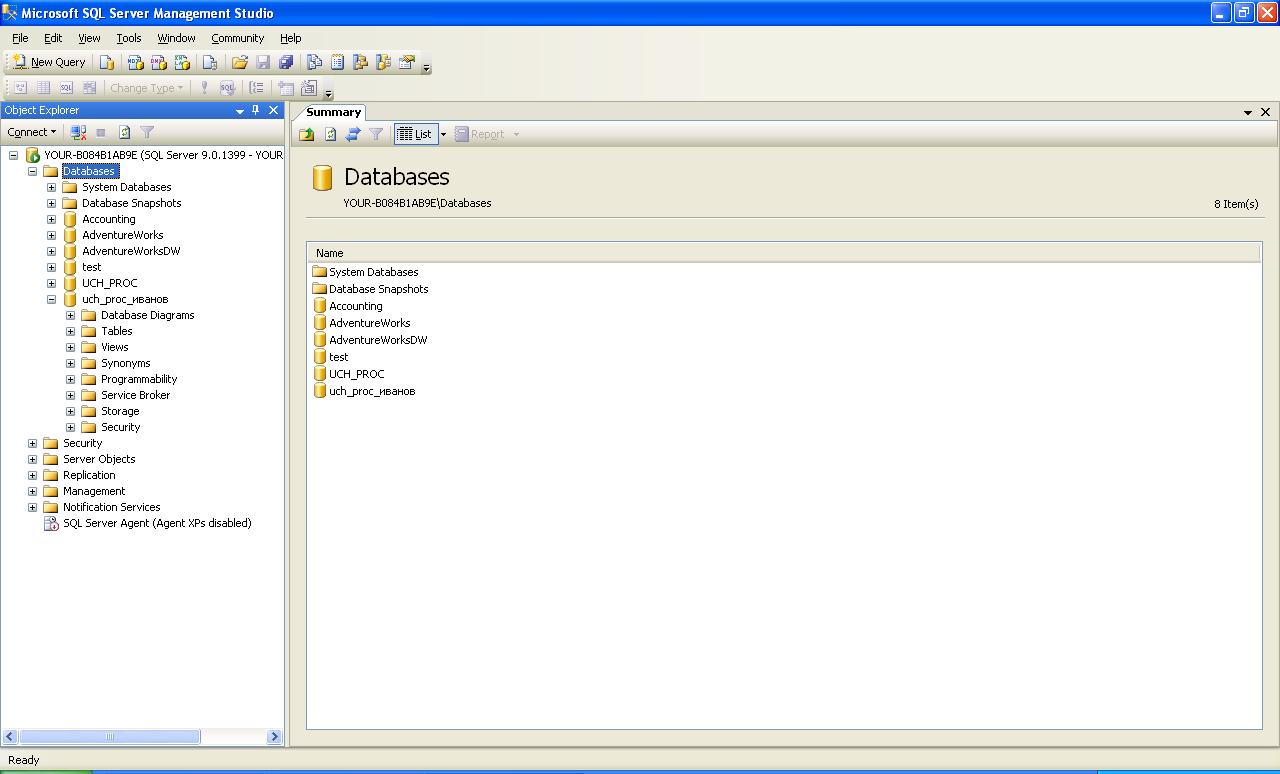The height and width of the screenshot is (774, 1280).
Task: Expand the AdventureWorksDW database node
Action: pyautogui.click(x=52, y=251)
